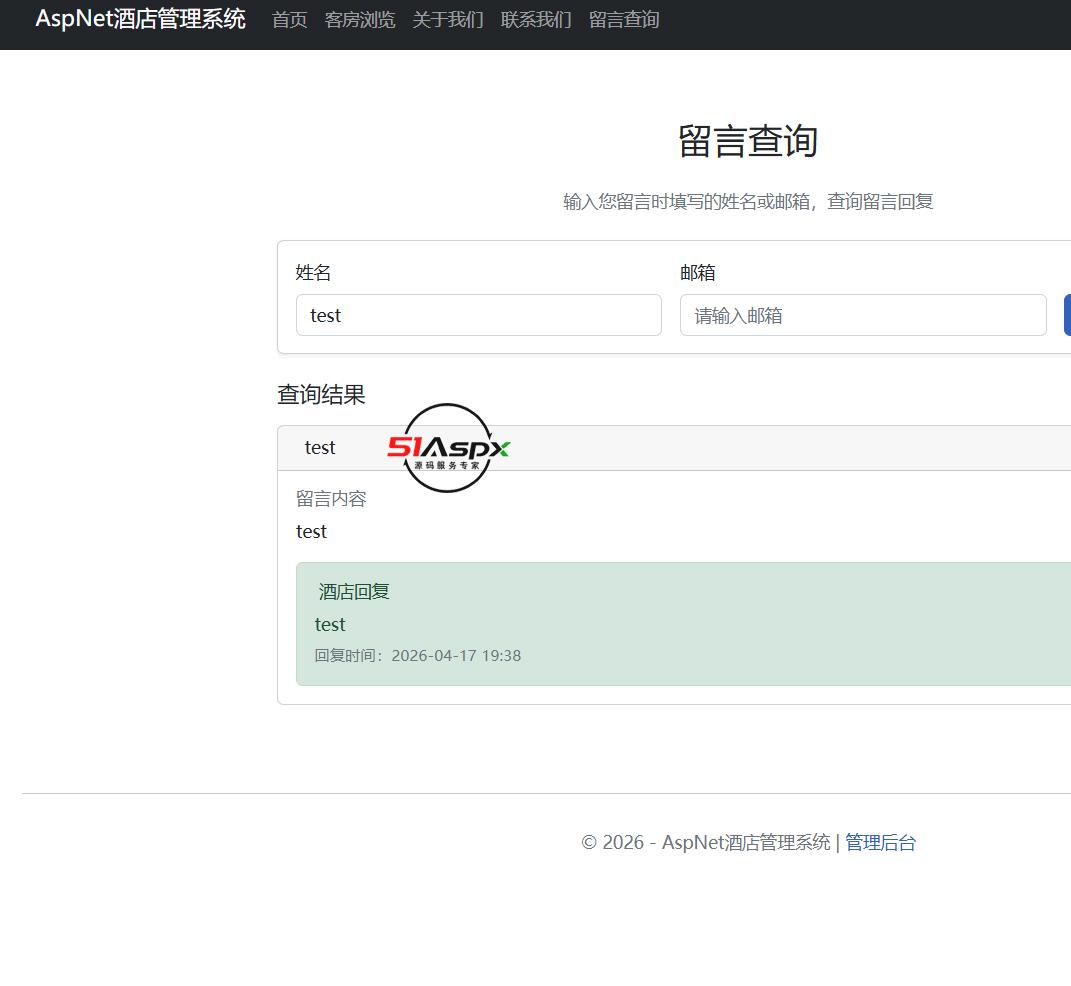Click the 邮箱 input field
The height and width of the screenshot is (986, 1071).
pos(863,315)
